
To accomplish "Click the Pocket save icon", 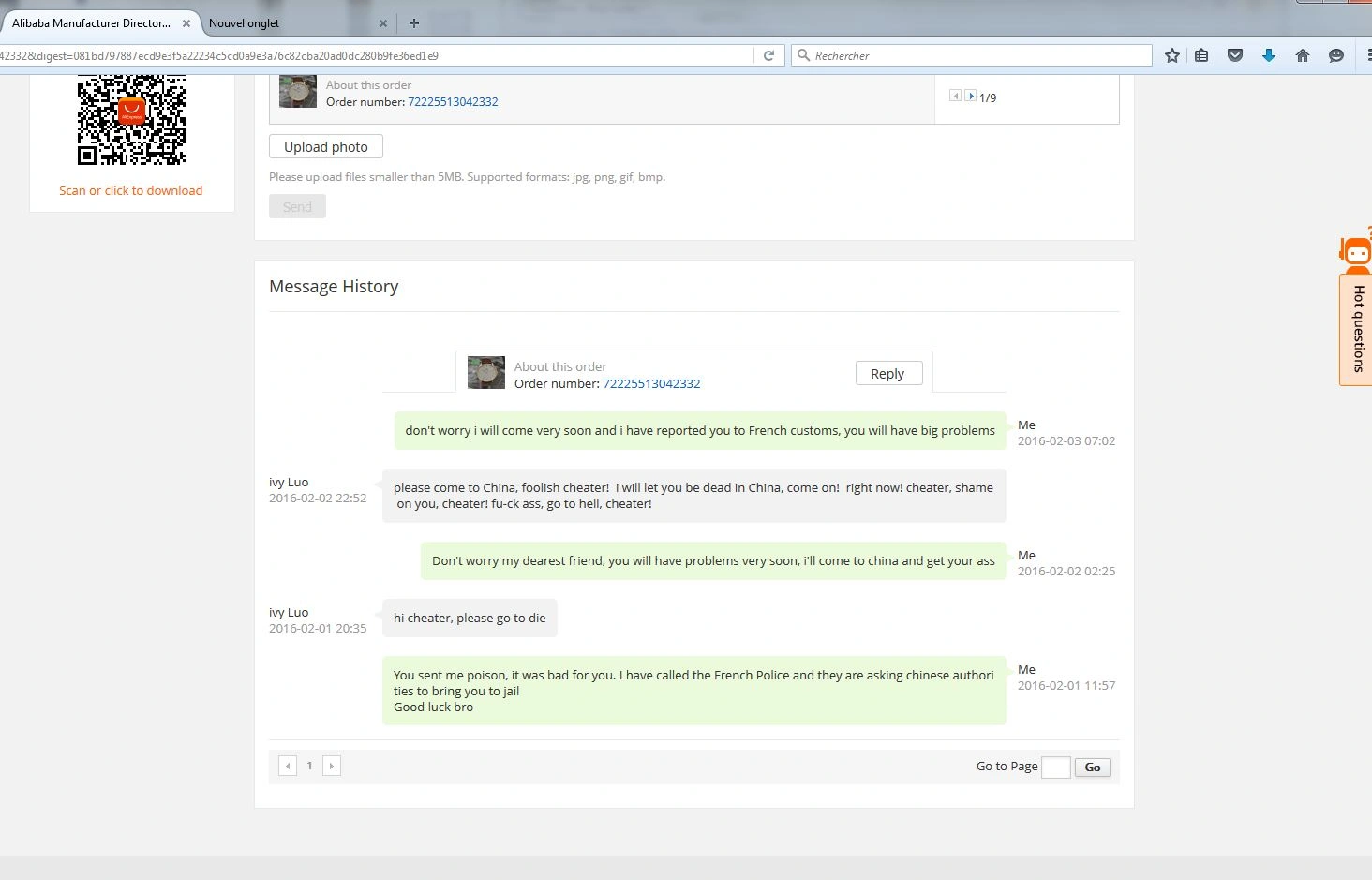I will click(x=1235, y=55).
